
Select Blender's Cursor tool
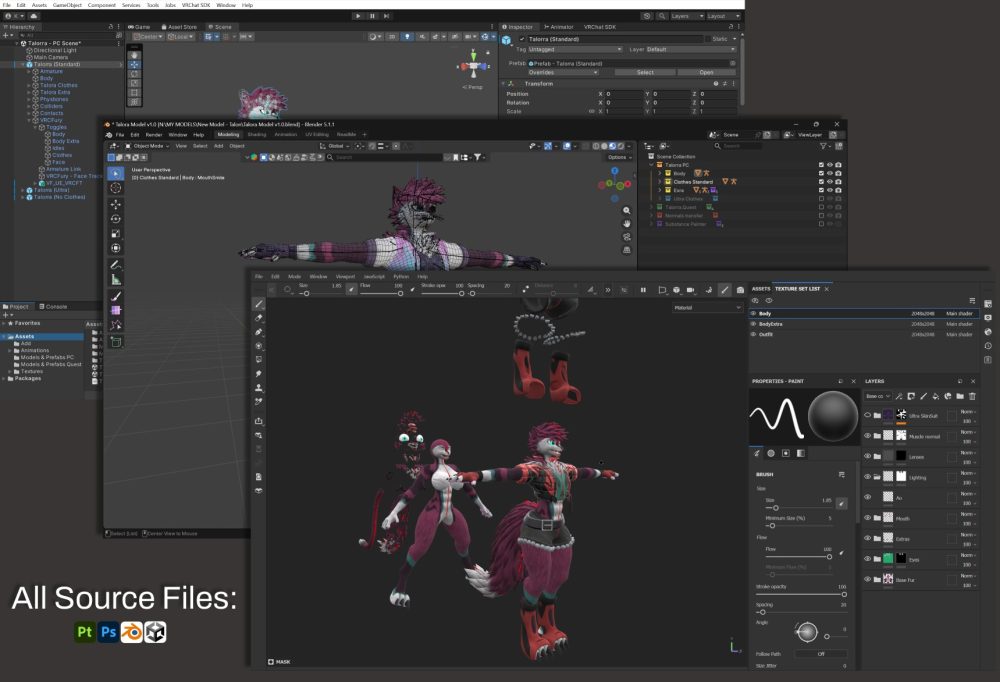tap(115, 188)
